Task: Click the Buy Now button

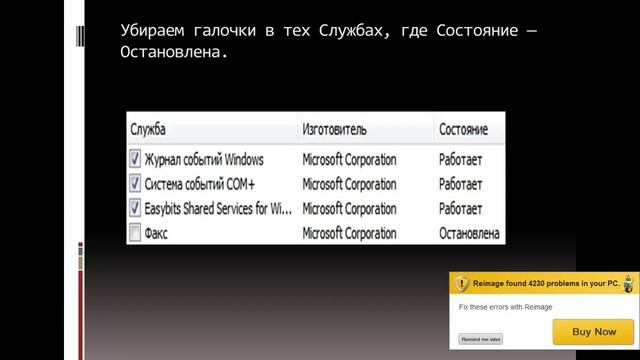Action: [x=593, y=332]
